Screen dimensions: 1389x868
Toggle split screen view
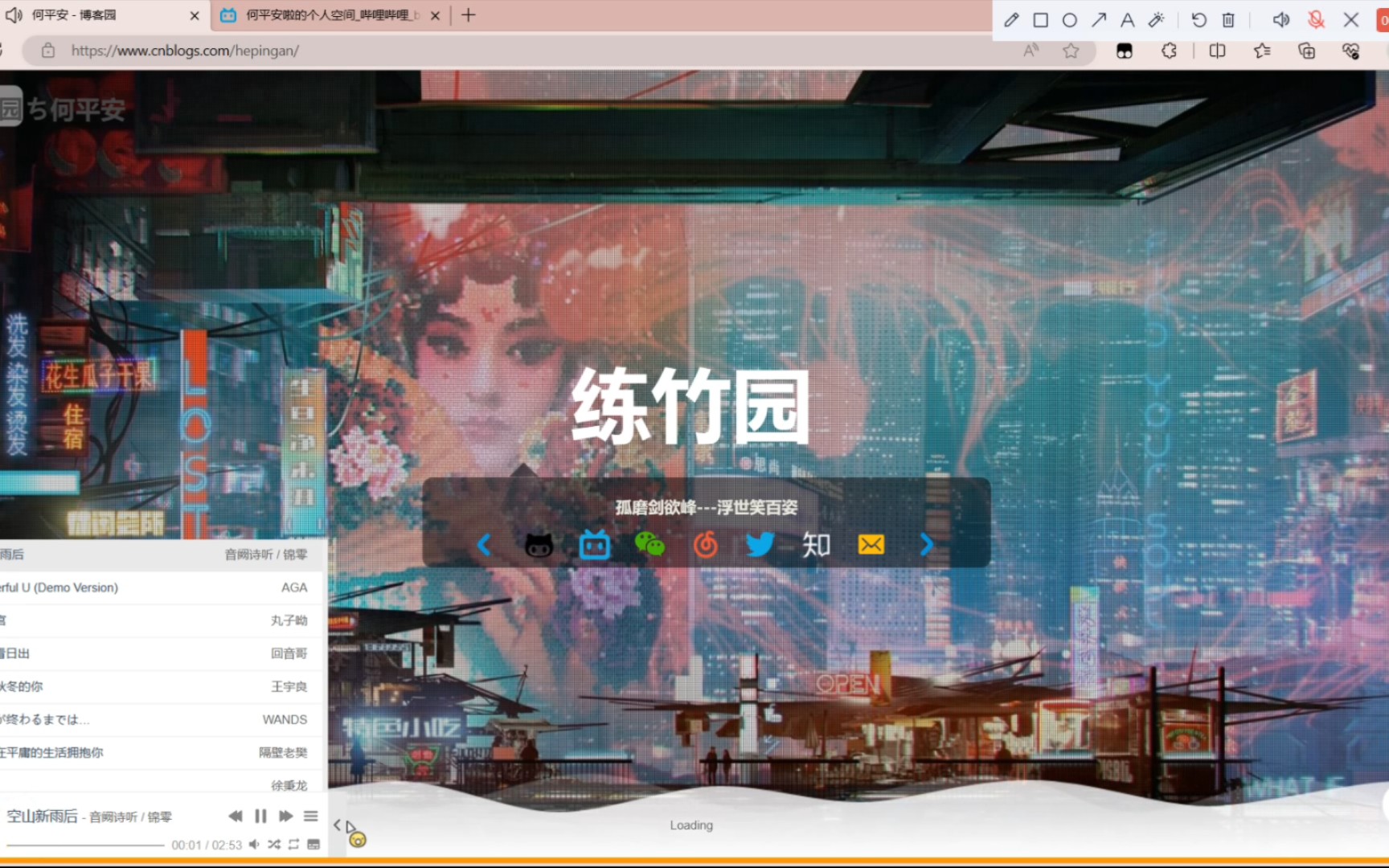point(1218,51)
